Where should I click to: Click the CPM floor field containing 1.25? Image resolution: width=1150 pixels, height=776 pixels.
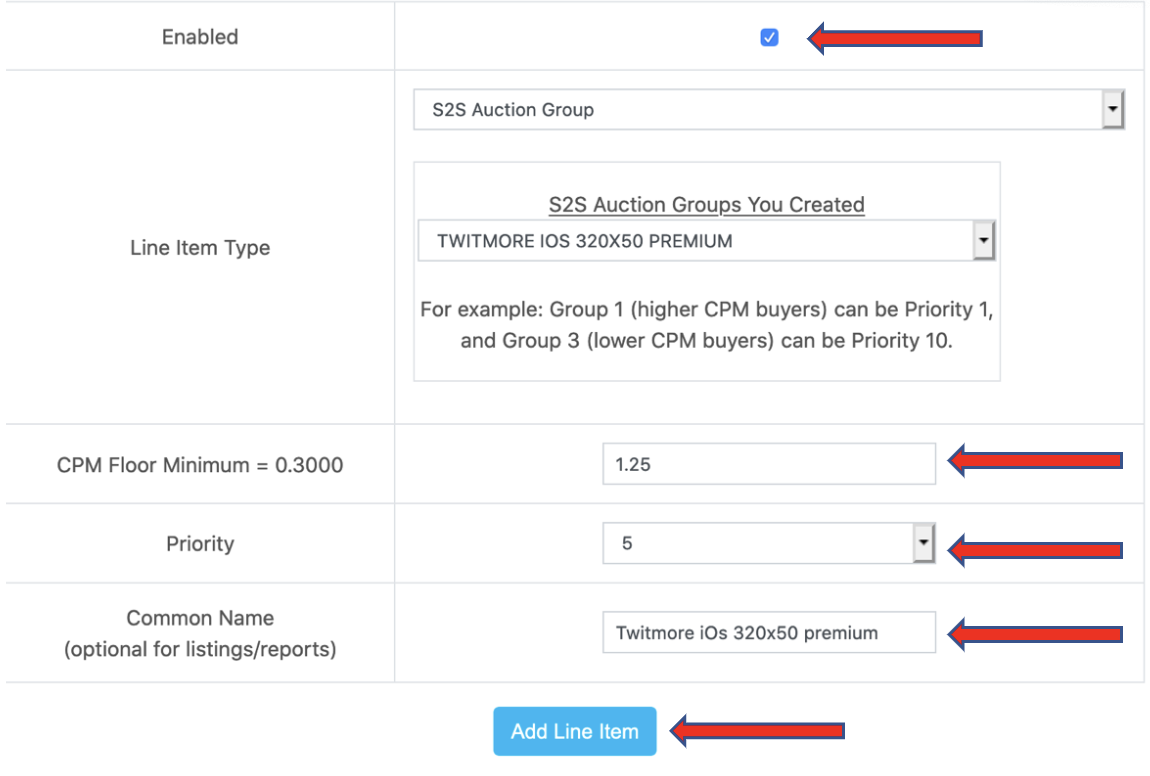(x=768, y=464)
